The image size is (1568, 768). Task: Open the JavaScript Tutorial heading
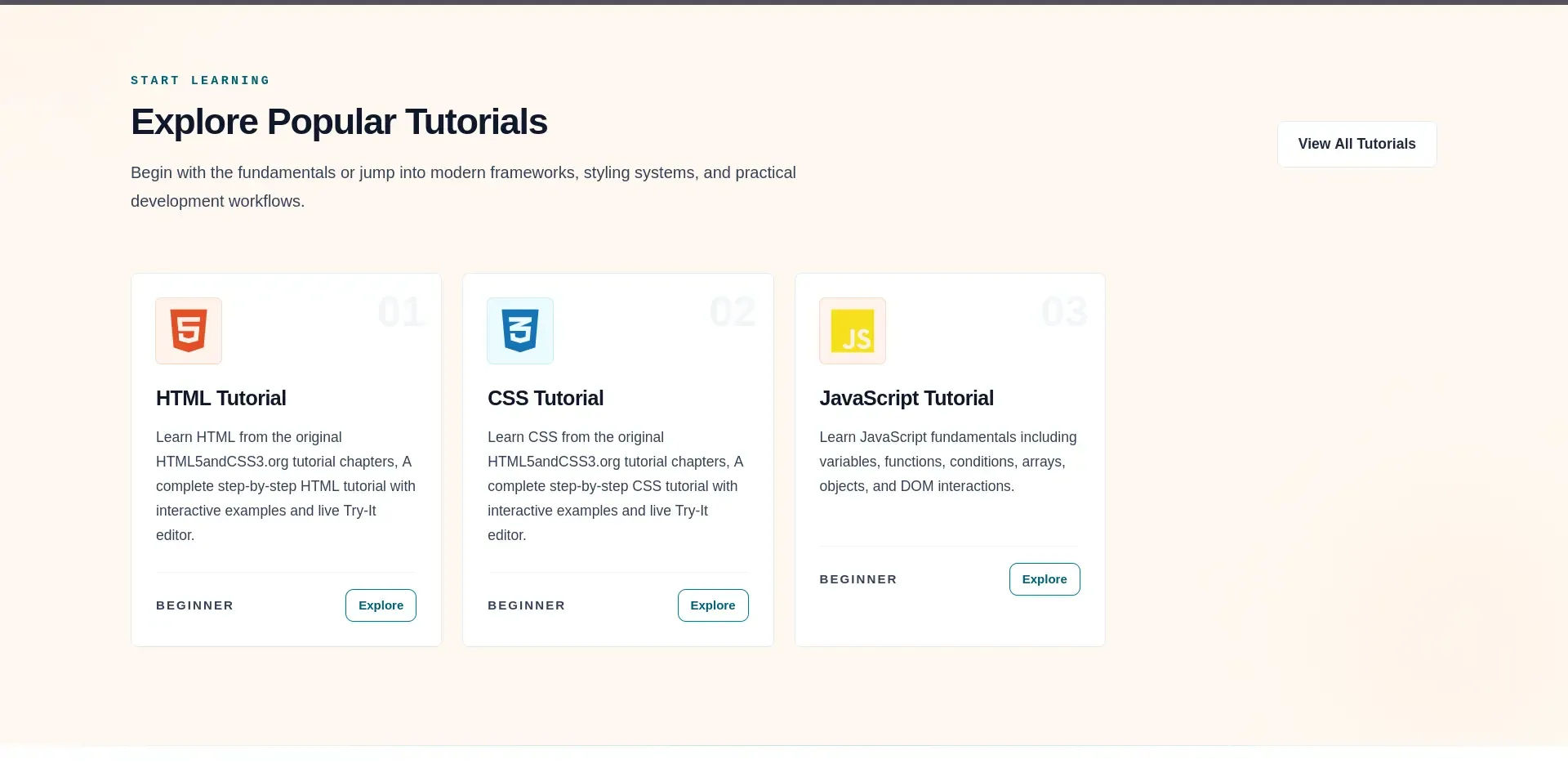click(x=906, y=398)
